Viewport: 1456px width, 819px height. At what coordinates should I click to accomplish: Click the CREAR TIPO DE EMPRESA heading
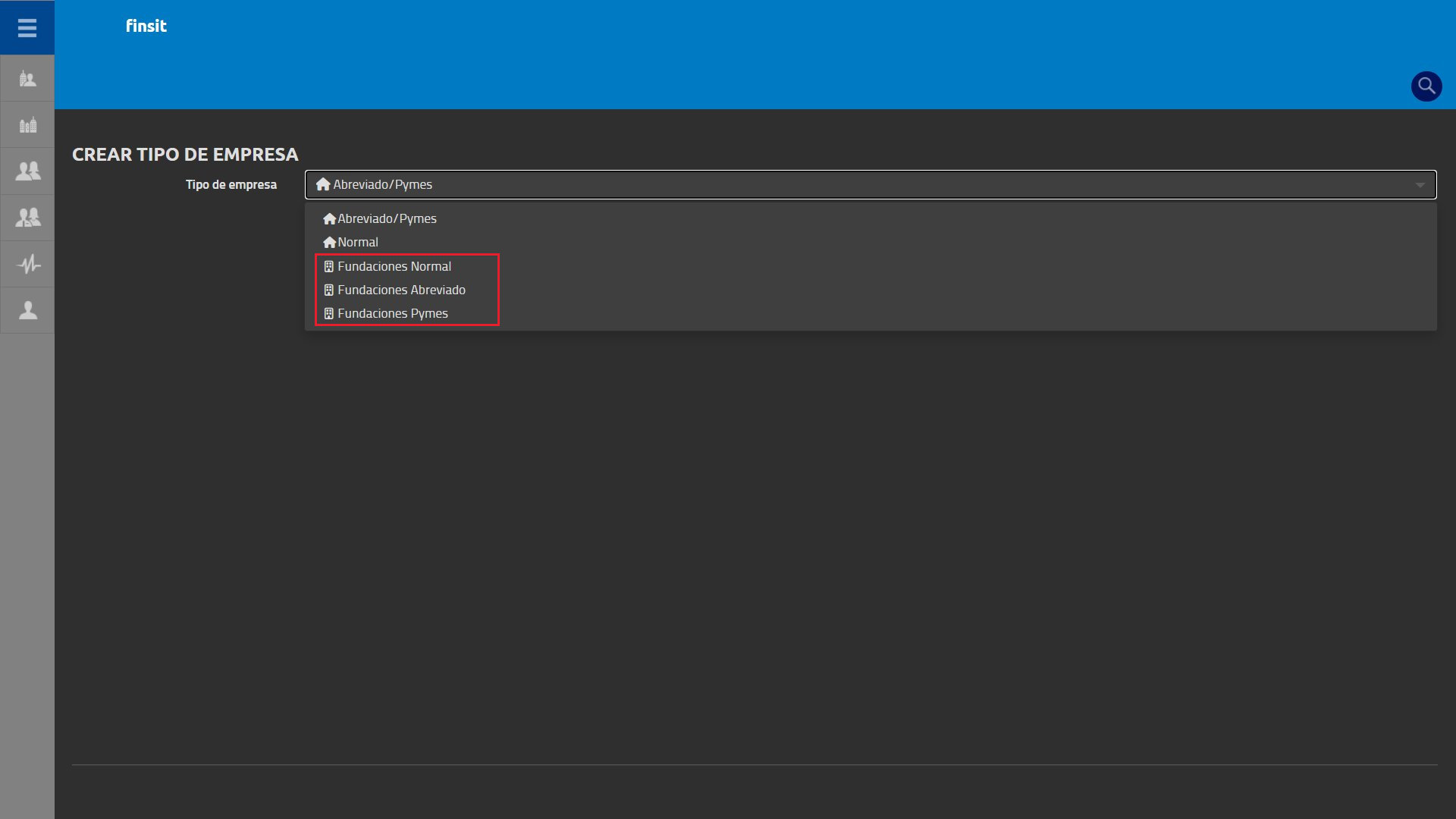185,155
